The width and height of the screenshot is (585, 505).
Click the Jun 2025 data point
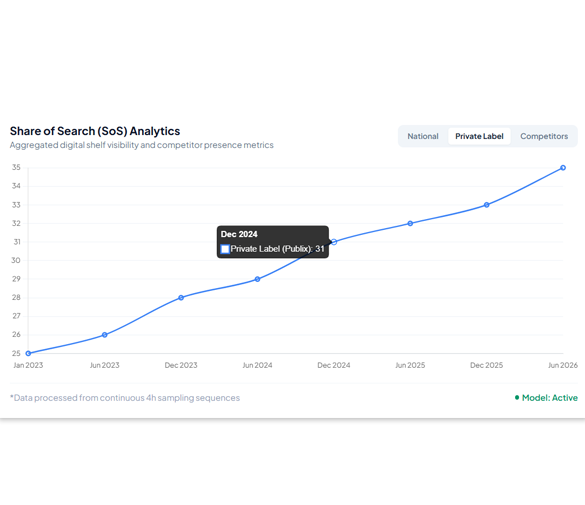click(x=410, y=223)
